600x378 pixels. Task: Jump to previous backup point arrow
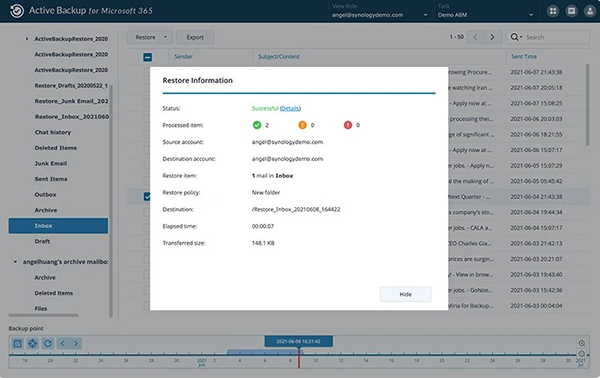pyautogui.click(x=62, y=343)
